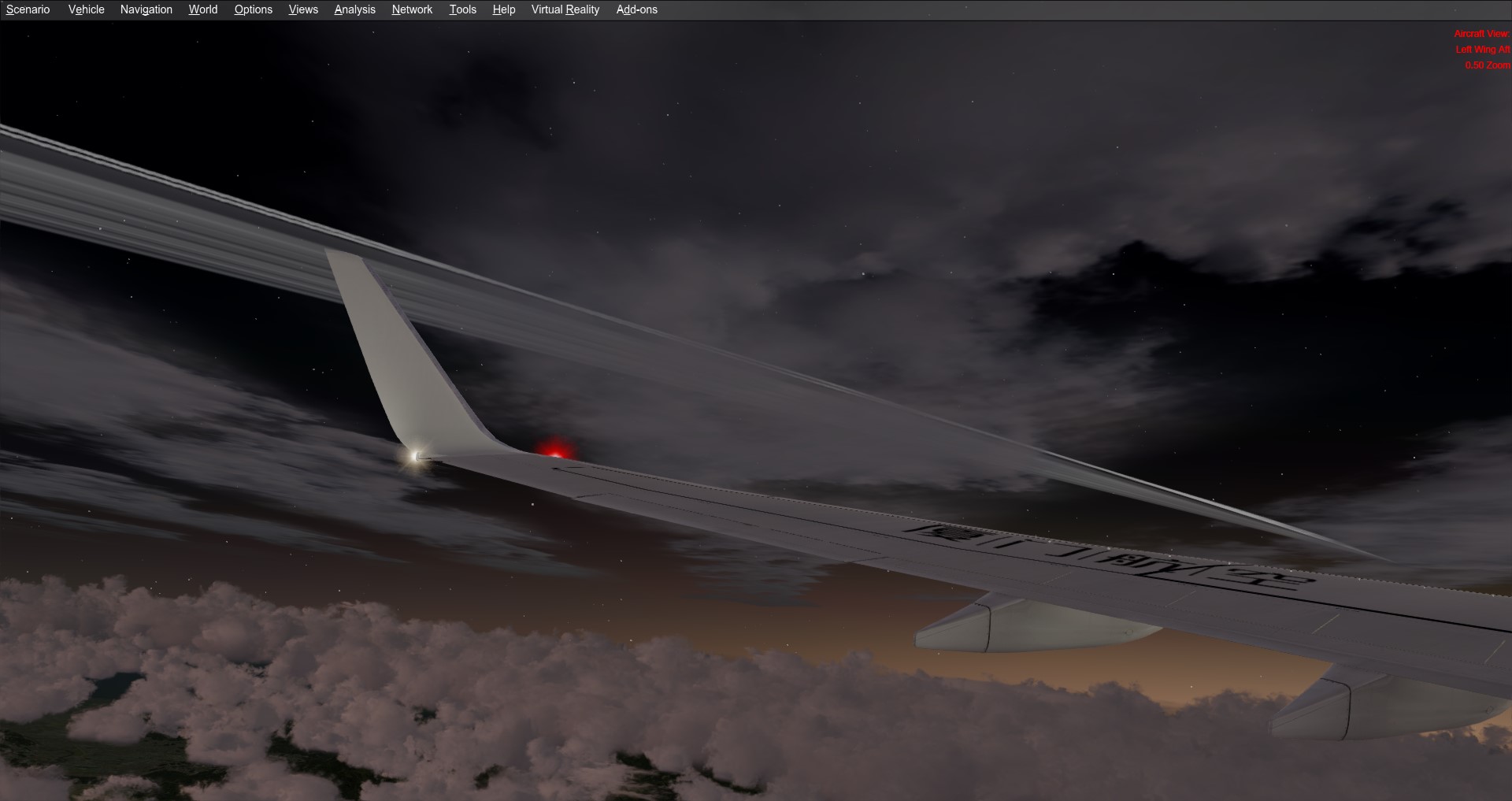Open the Options menu

[x=252, y=9]
